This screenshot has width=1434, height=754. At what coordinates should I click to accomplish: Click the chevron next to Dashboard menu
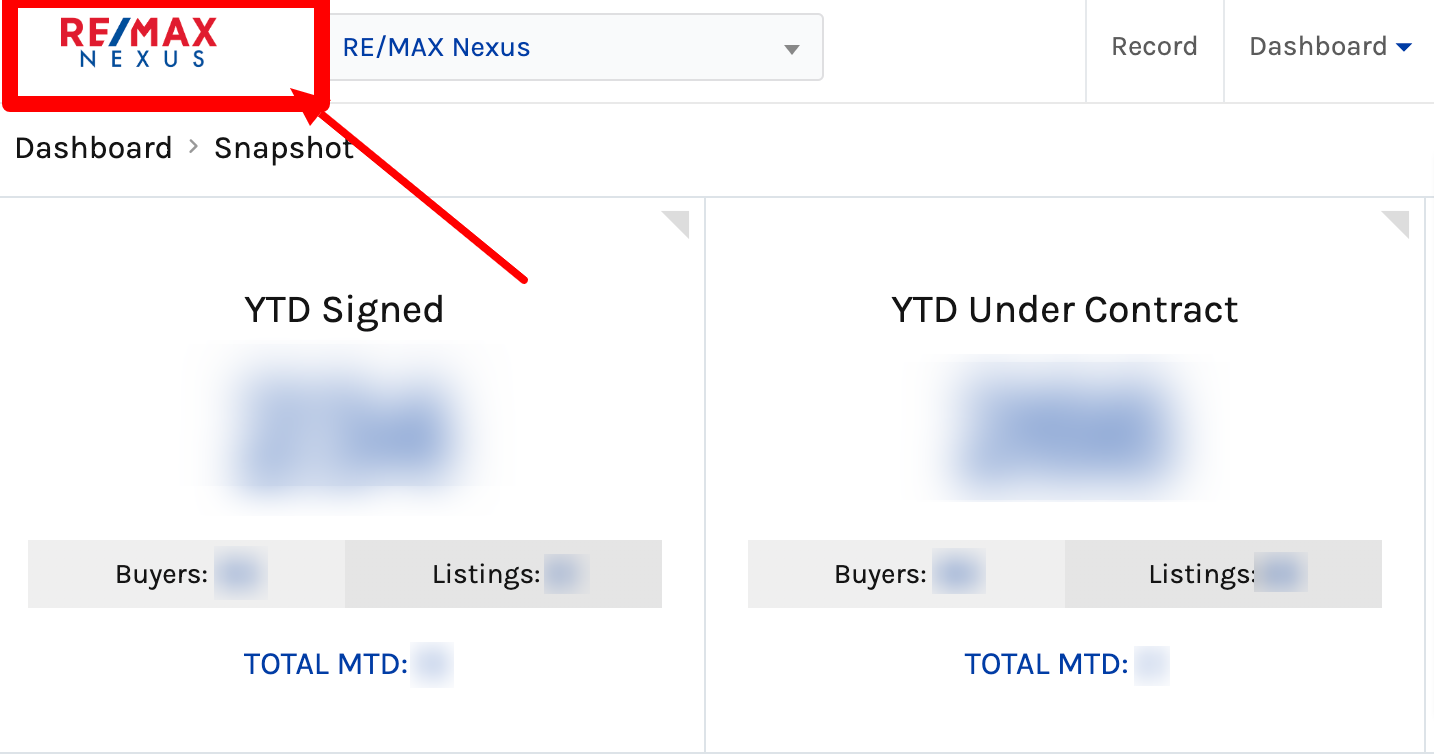coord(1404,46)
